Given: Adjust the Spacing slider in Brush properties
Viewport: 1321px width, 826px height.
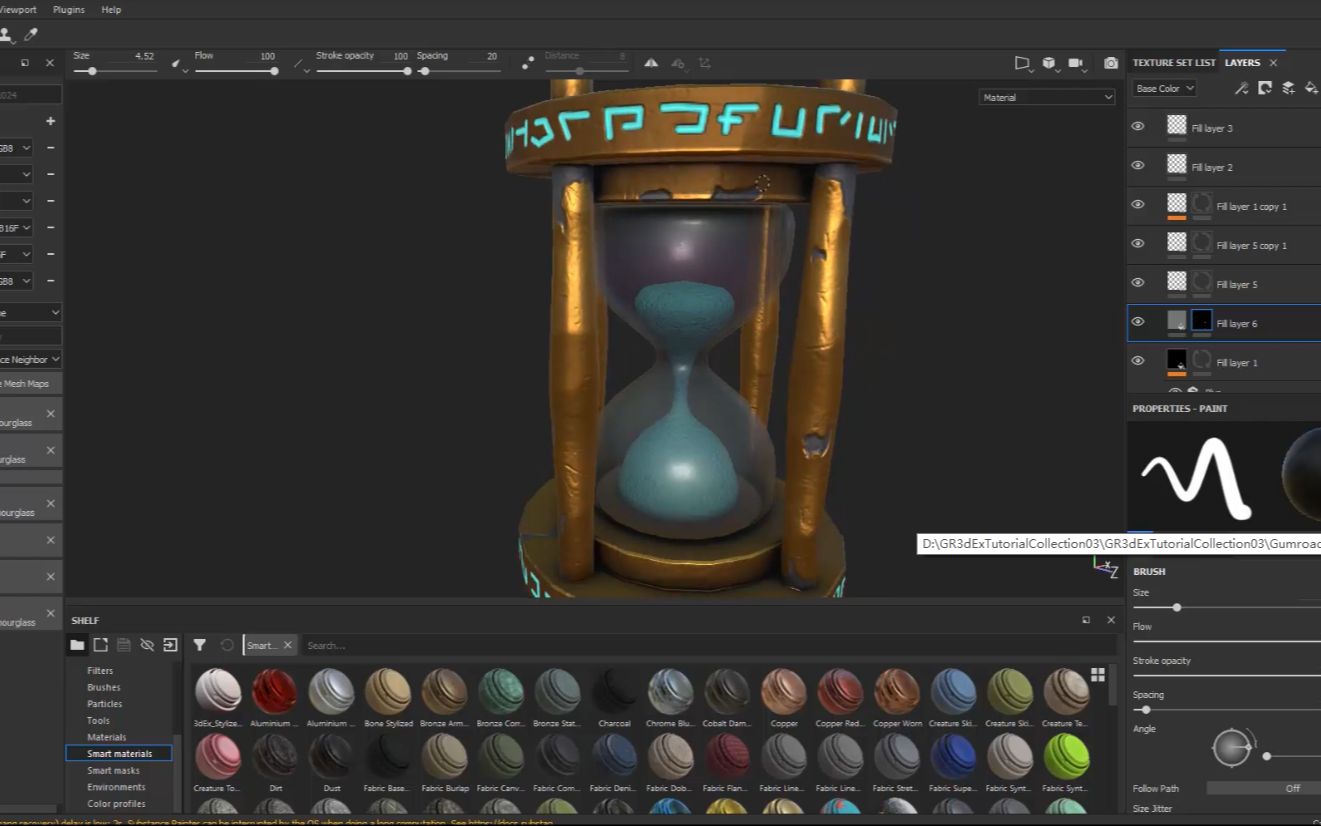Looking at the screenshot, I should (1227, 710).
